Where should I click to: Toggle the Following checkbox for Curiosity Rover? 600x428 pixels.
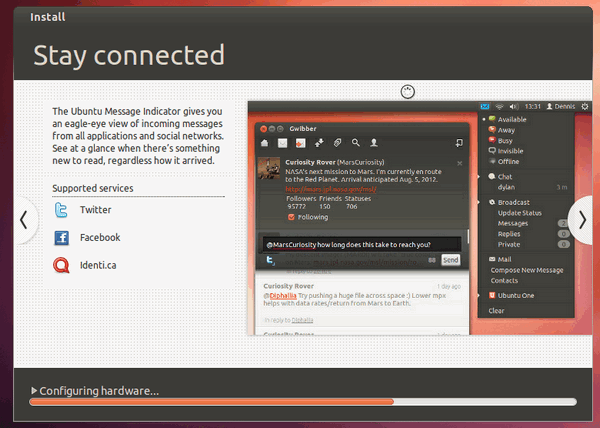(x=292, y=217)
